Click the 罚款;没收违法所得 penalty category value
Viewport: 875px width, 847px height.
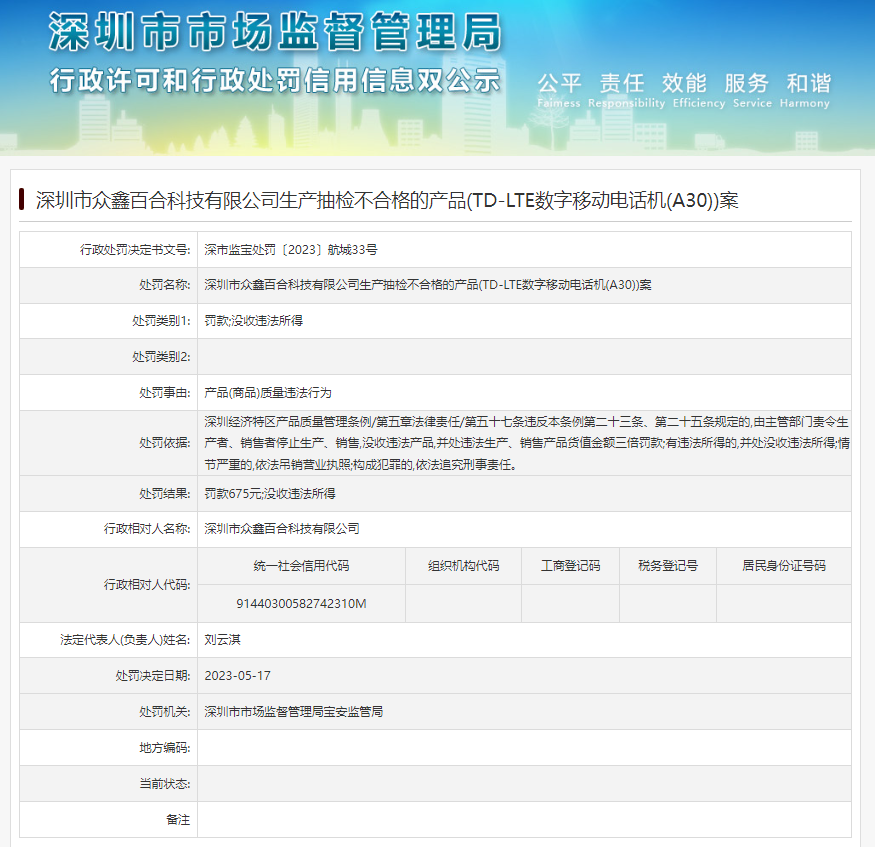(x=253, y=321)
